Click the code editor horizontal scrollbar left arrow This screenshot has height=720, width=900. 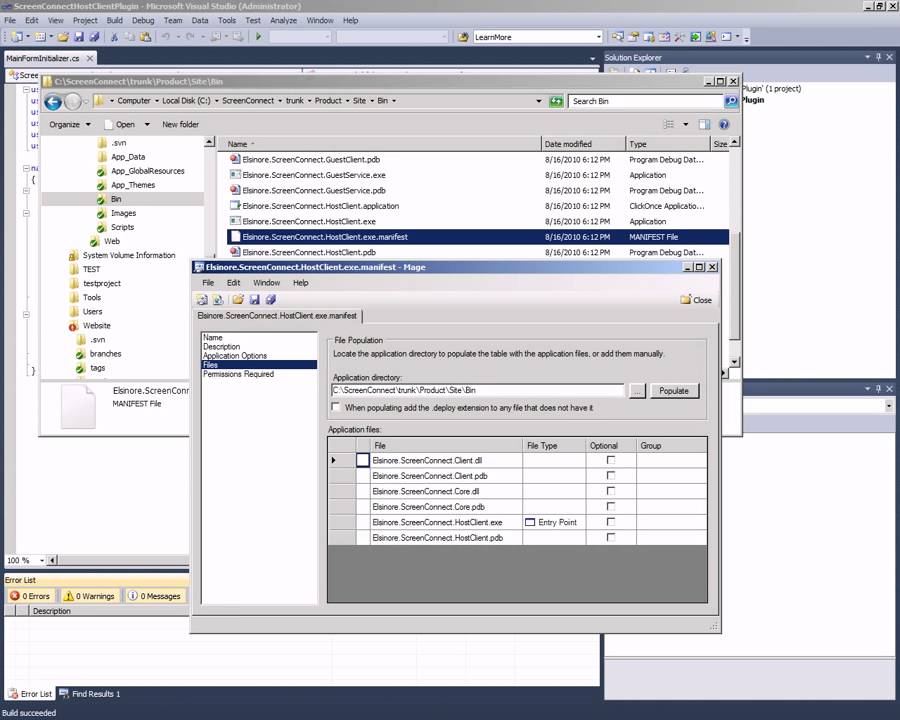tap(52, 560)
